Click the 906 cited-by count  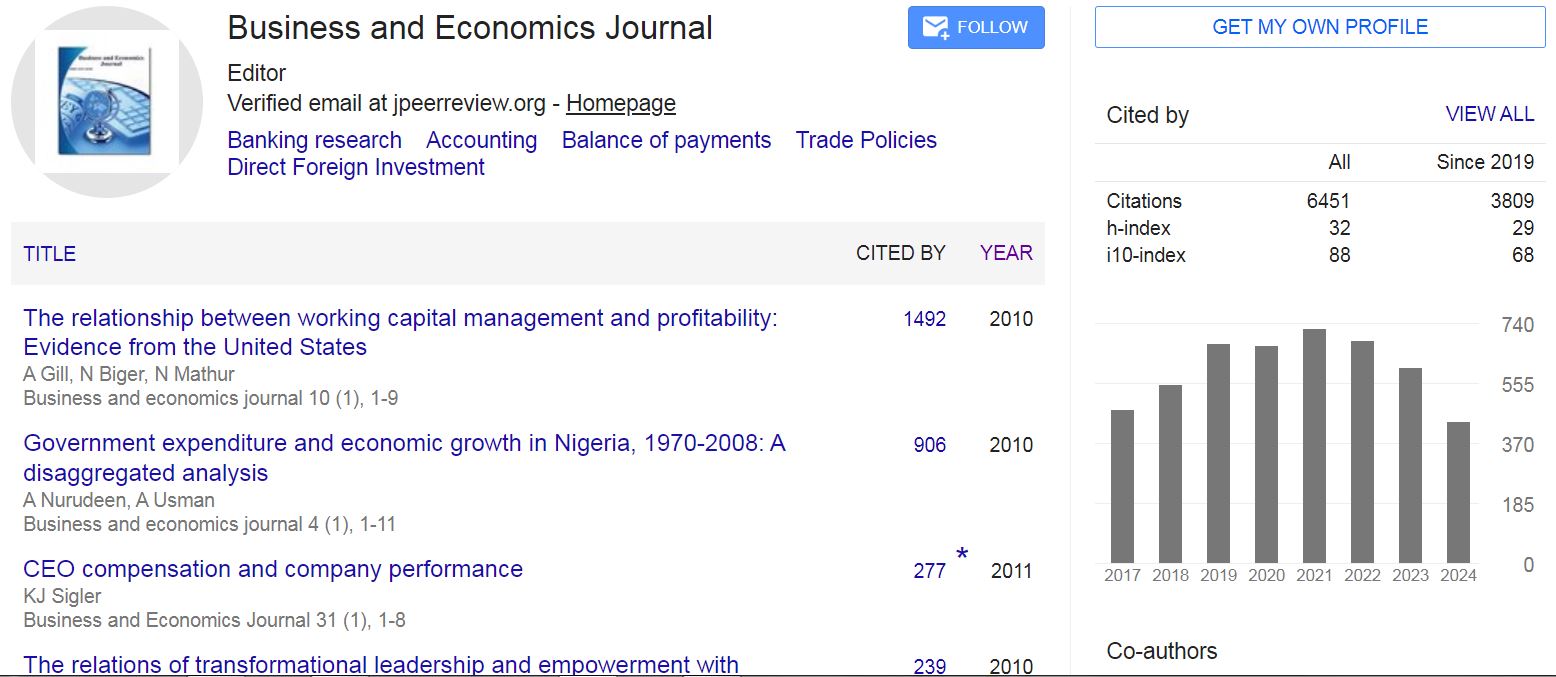(x=929, y=445)
